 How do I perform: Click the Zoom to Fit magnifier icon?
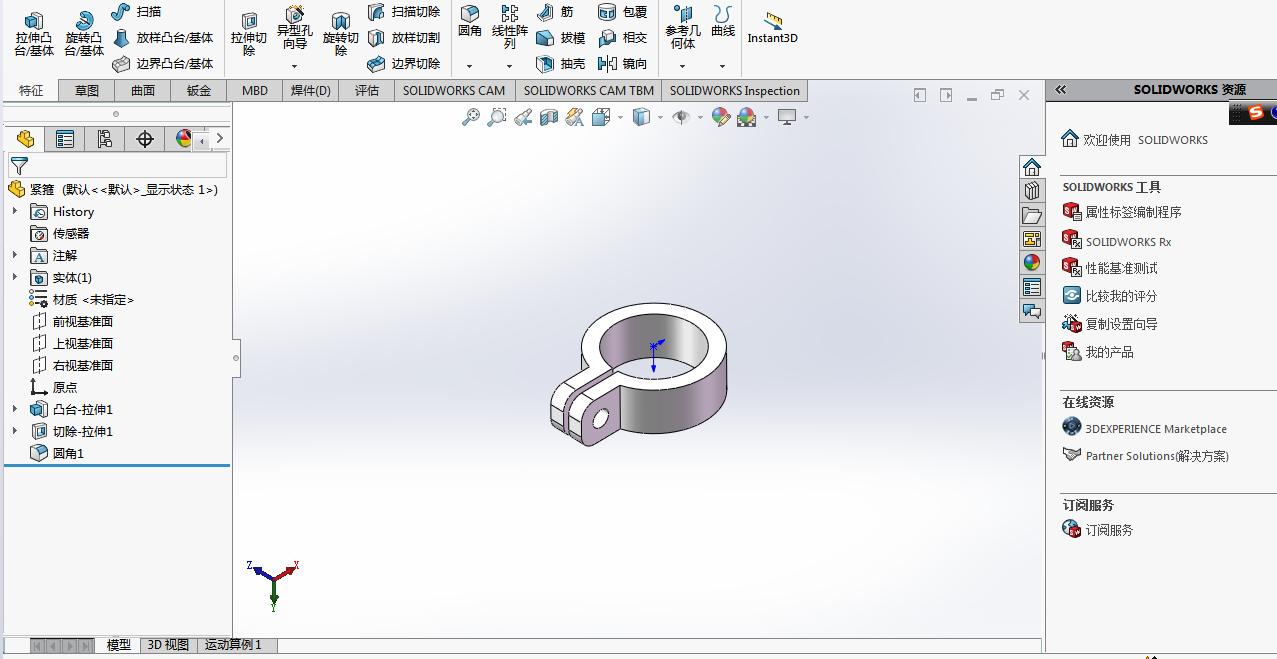pyautogui.click(x=471, y=117)
